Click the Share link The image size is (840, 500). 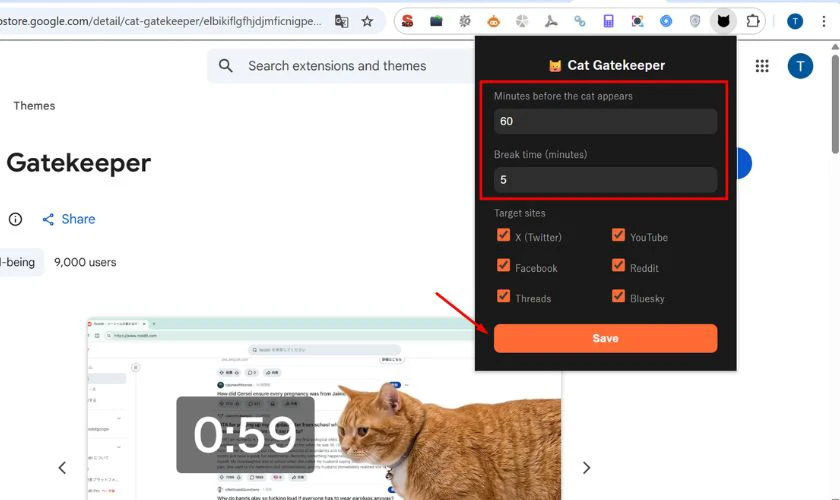pos(69,219)
